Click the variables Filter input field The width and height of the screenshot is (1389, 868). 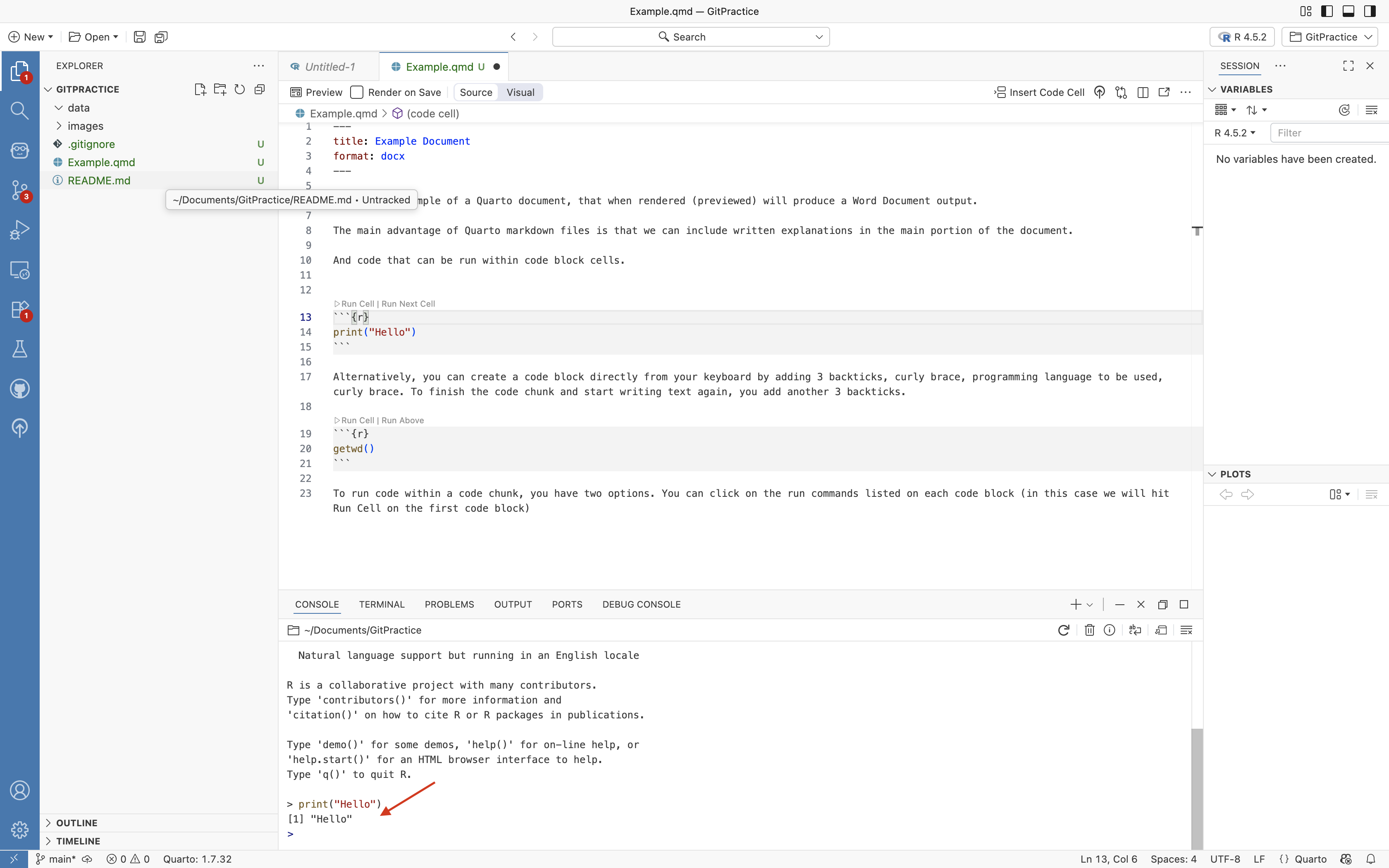1329,133
